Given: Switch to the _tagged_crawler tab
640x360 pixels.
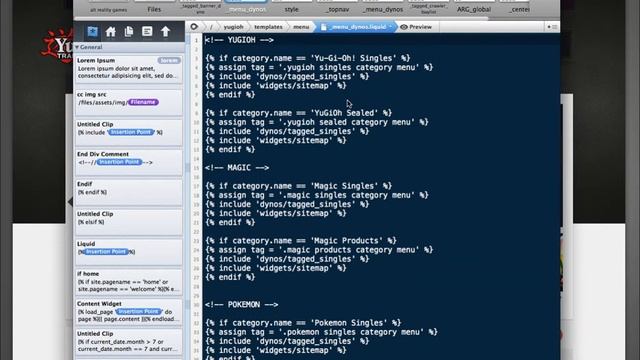Looking at the screenshot, I should [x=429, y=9].
